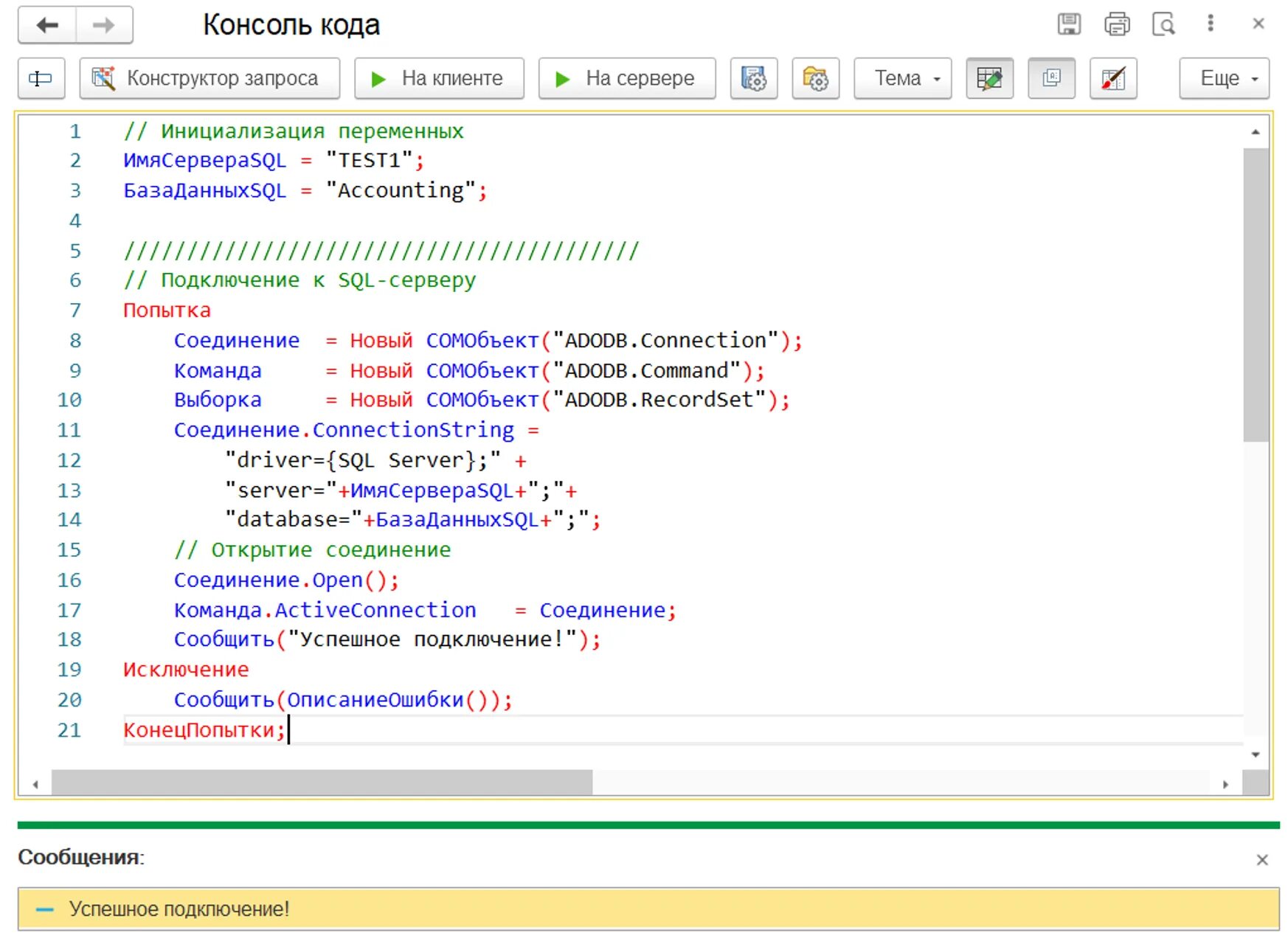Click "ADODB.Connection" string on line 8
This screenshot has height=941, width=1288.
click(666, 341)
